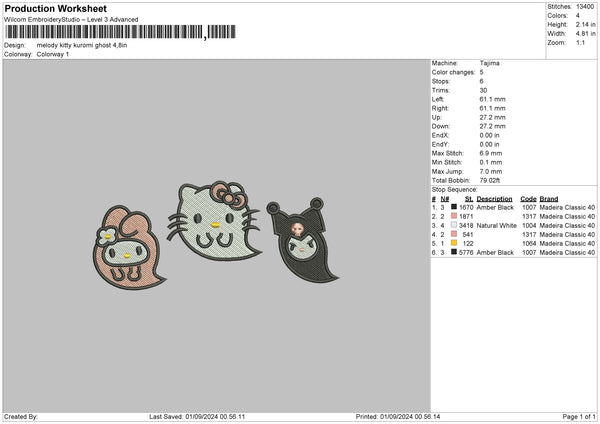The height and width of the screenshot is (424, 600).
Task: Click the Machine value Tajima
Action: (x=489, y=63)
